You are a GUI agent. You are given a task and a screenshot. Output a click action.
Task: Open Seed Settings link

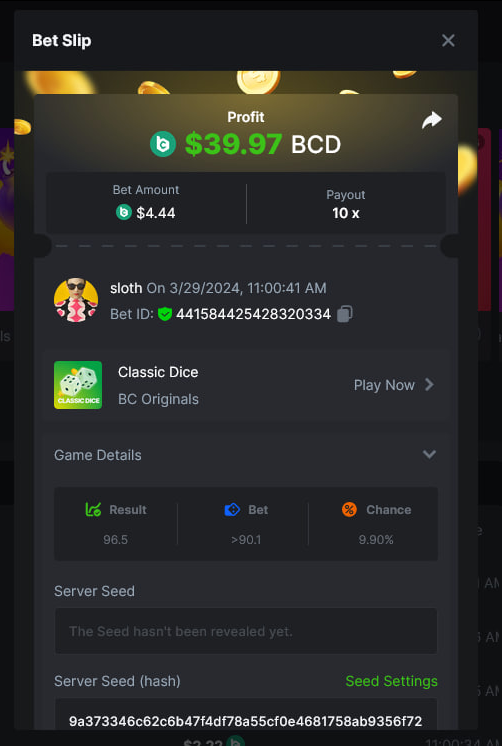click(392, 681)
